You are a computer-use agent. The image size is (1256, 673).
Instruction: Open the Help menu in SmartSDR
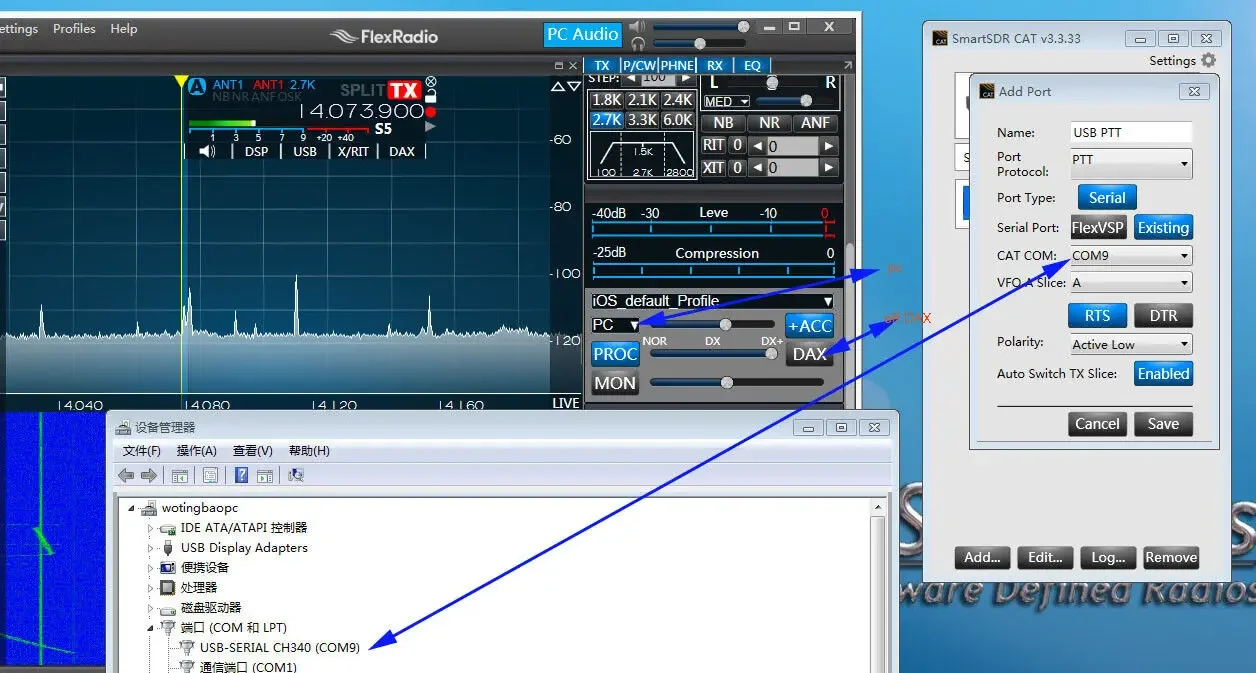tap(124, 29)
